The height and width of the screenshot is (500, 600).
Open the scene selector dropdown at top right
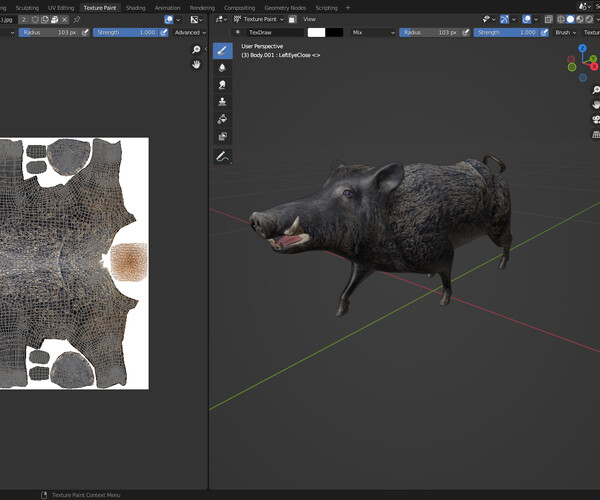click(585, 7)
